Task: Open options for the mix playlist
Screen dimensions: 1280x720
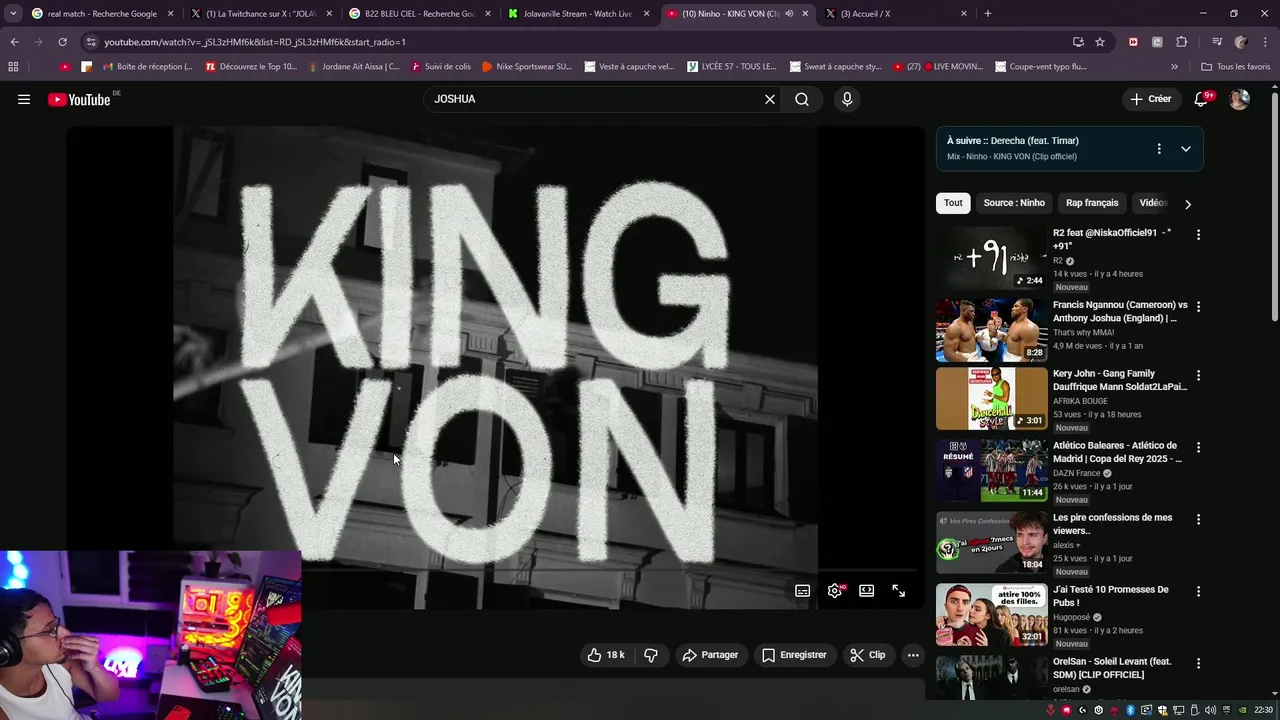Action: (1159, 149)
